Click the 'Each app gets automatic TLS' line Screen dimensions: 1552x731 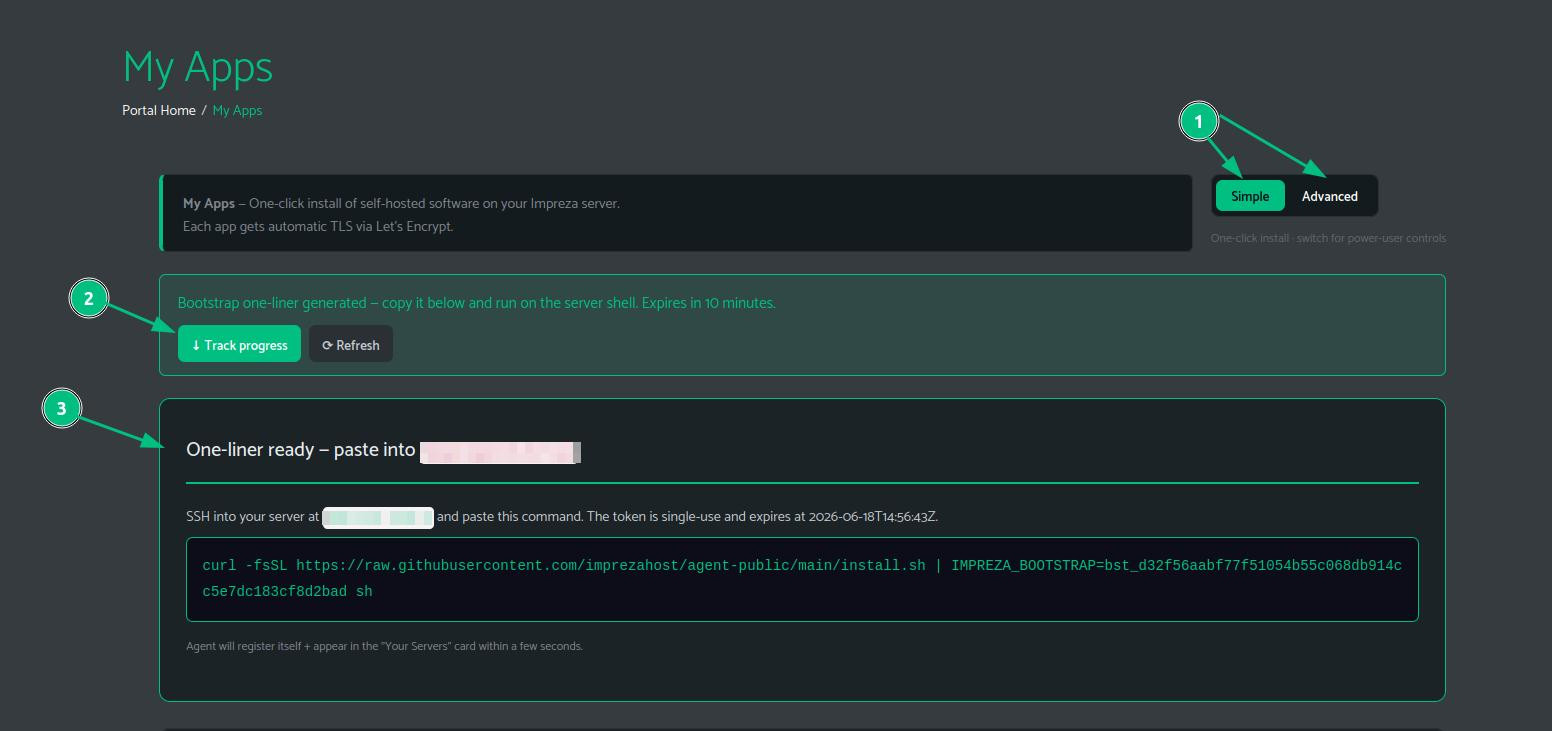tap(318, 226)
